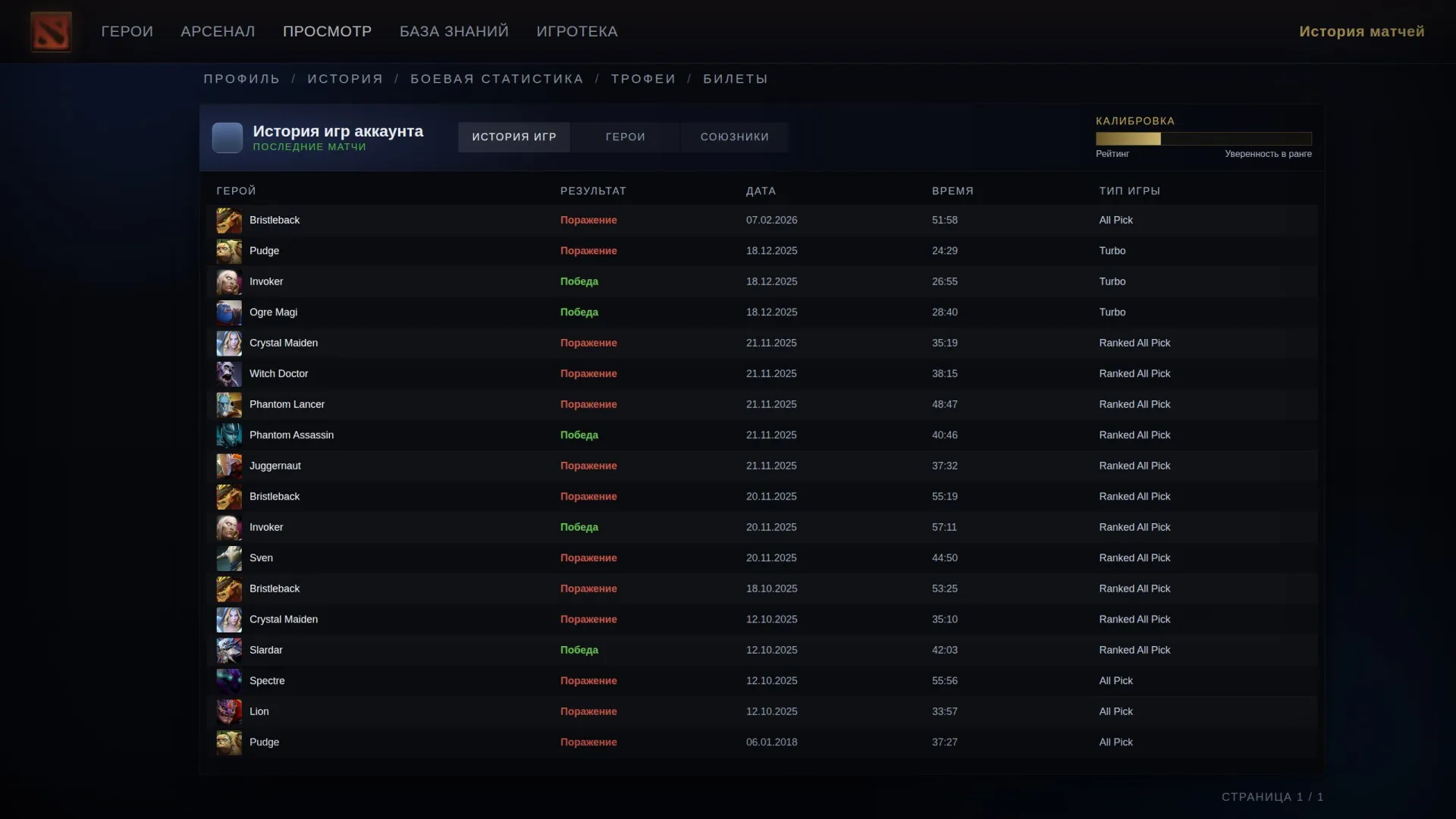Click the Phantom Assassin hero portrait

point(229,435)
